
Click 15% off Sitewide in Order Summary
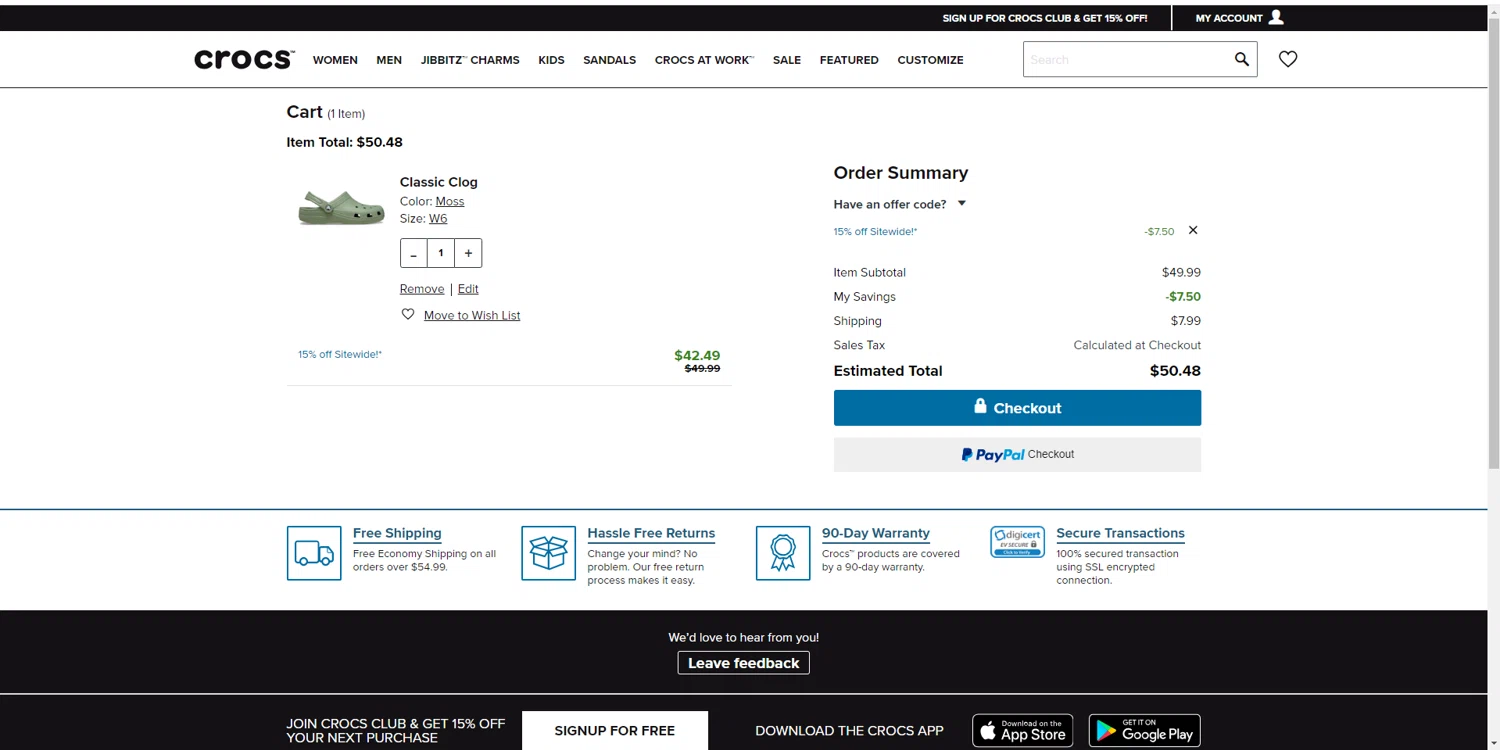click(x=875, y=231)
